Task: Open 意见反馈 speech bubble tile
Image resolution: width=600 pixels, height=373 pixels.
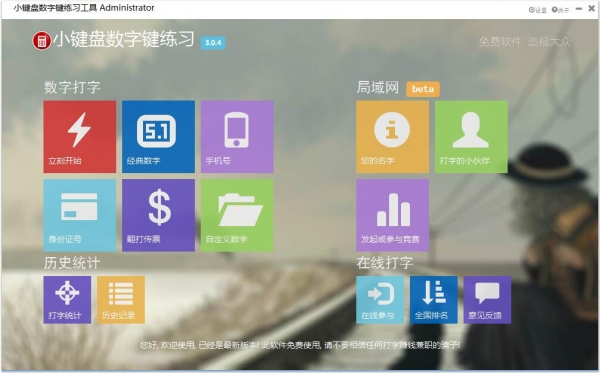Action: pos(487,300)
